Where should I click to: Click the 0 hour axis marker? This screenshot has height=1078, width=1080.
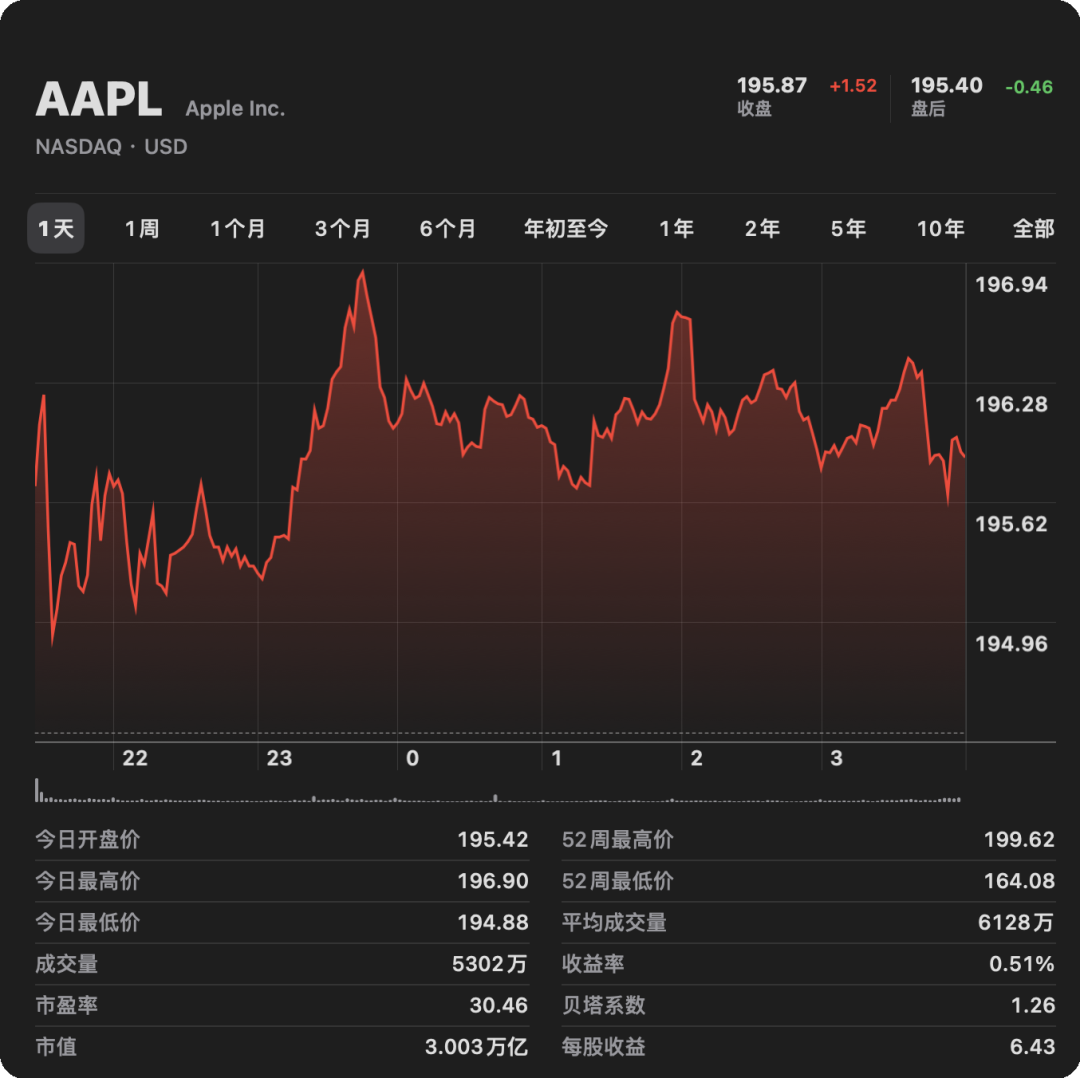pyautogui.click(x=412, y=758)
